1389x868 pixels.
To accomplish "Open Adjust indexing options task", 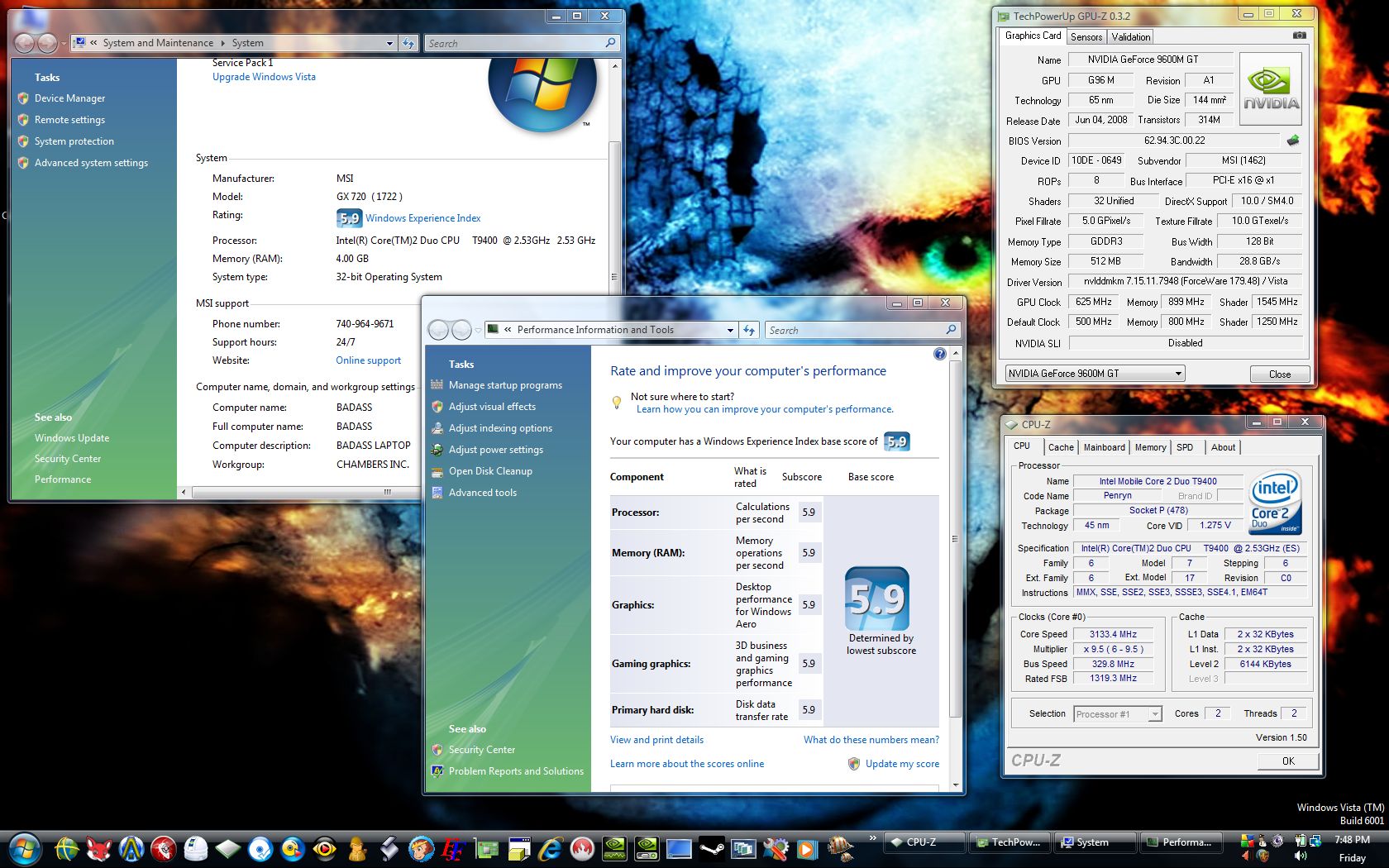I will (500, 428).
